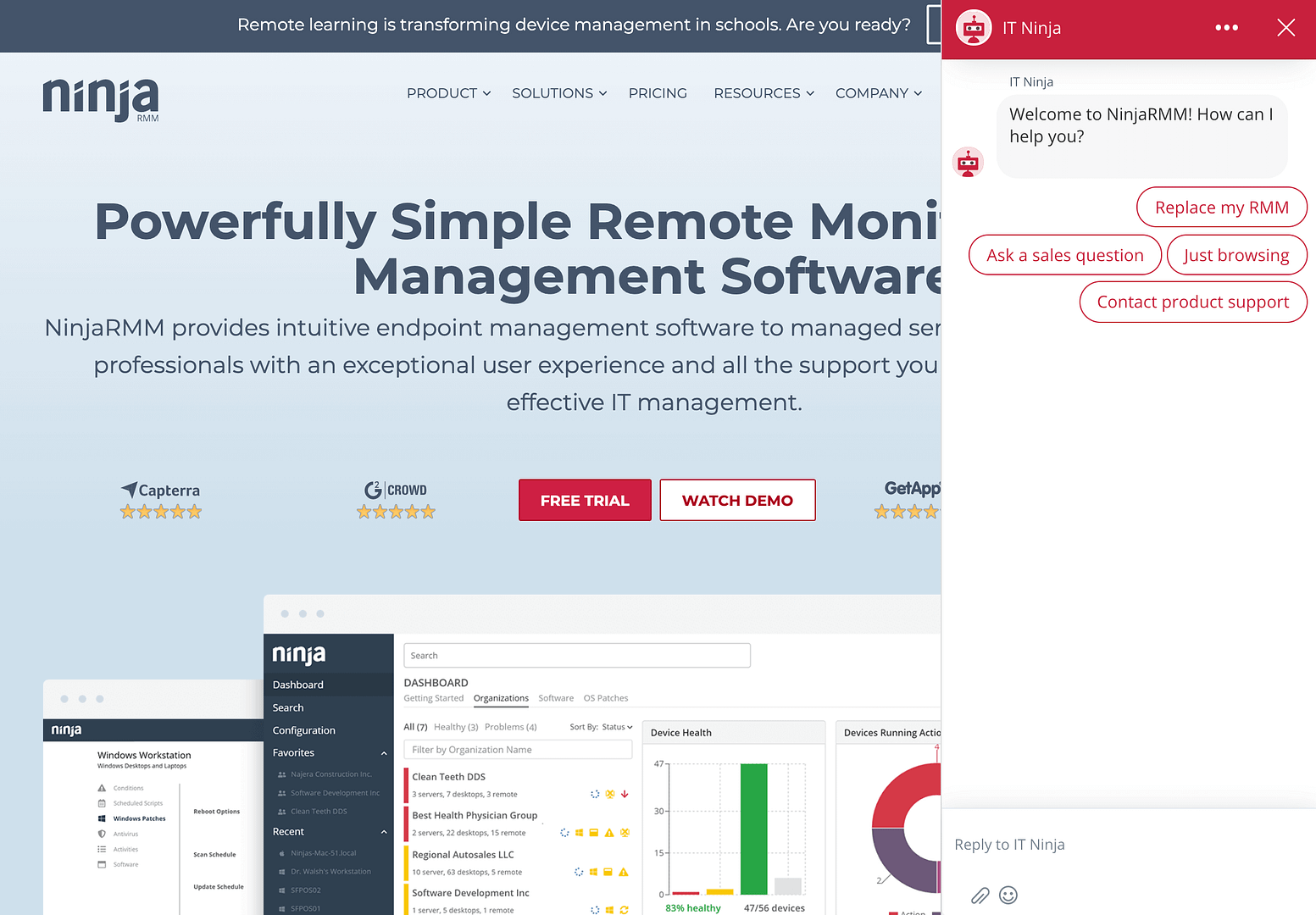Switch to the Software tab
Image resolution: width=1316 pixels, height=915 pixels.
click(x=556, y=698)
